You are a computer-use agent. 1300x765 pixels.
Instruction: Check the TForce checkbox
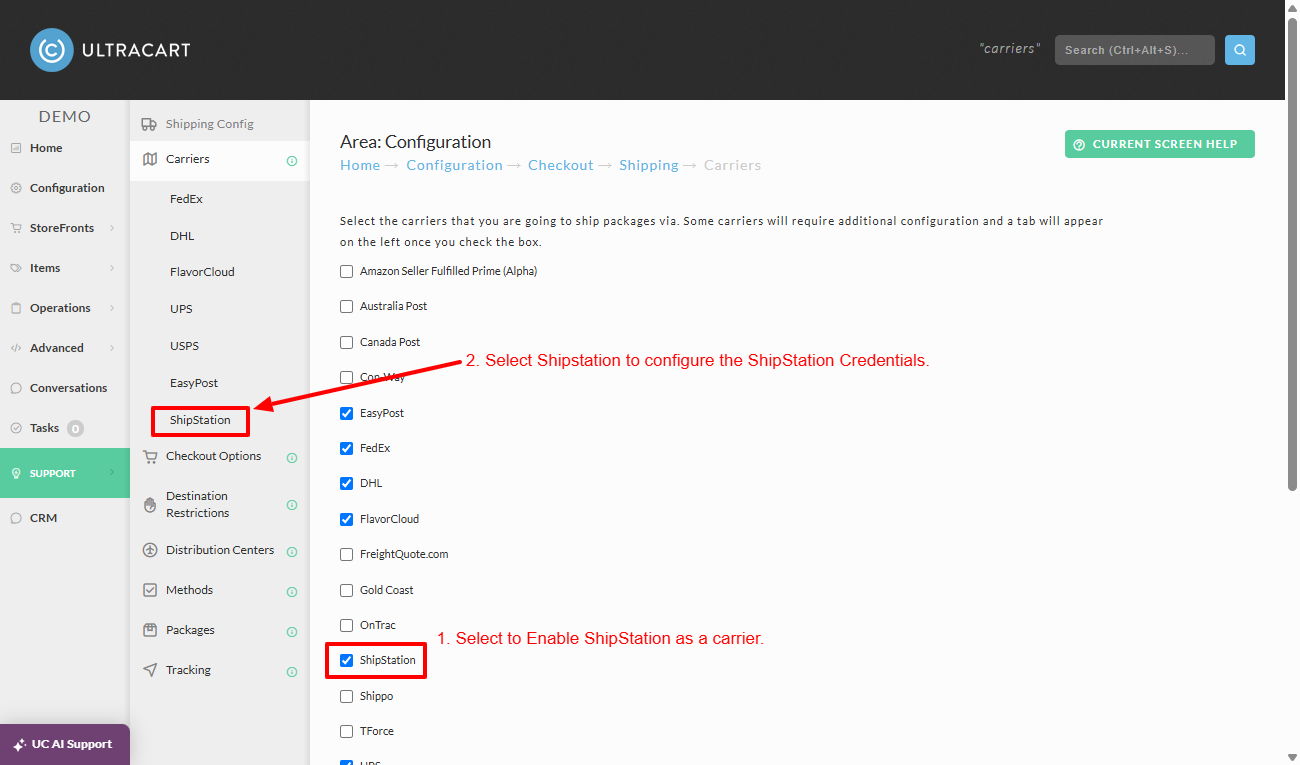pyautogui.click(x=347, y=731)
